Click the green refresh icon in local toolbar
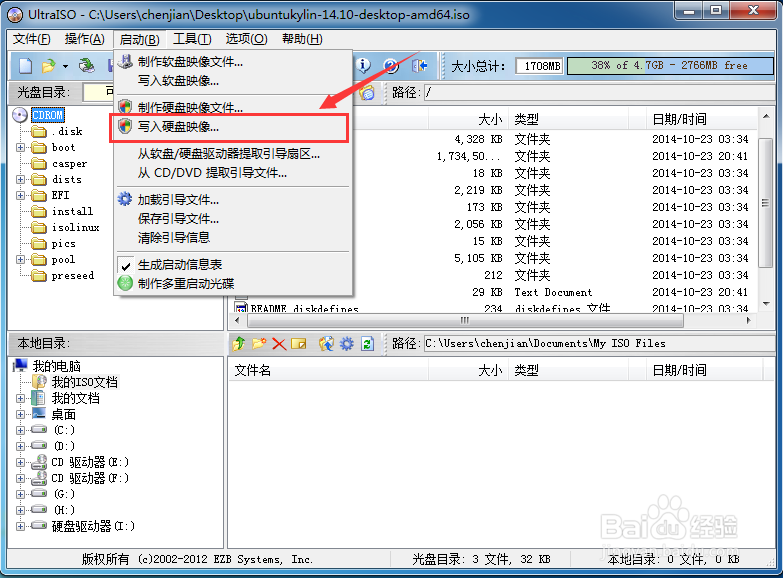 [368, 344]
